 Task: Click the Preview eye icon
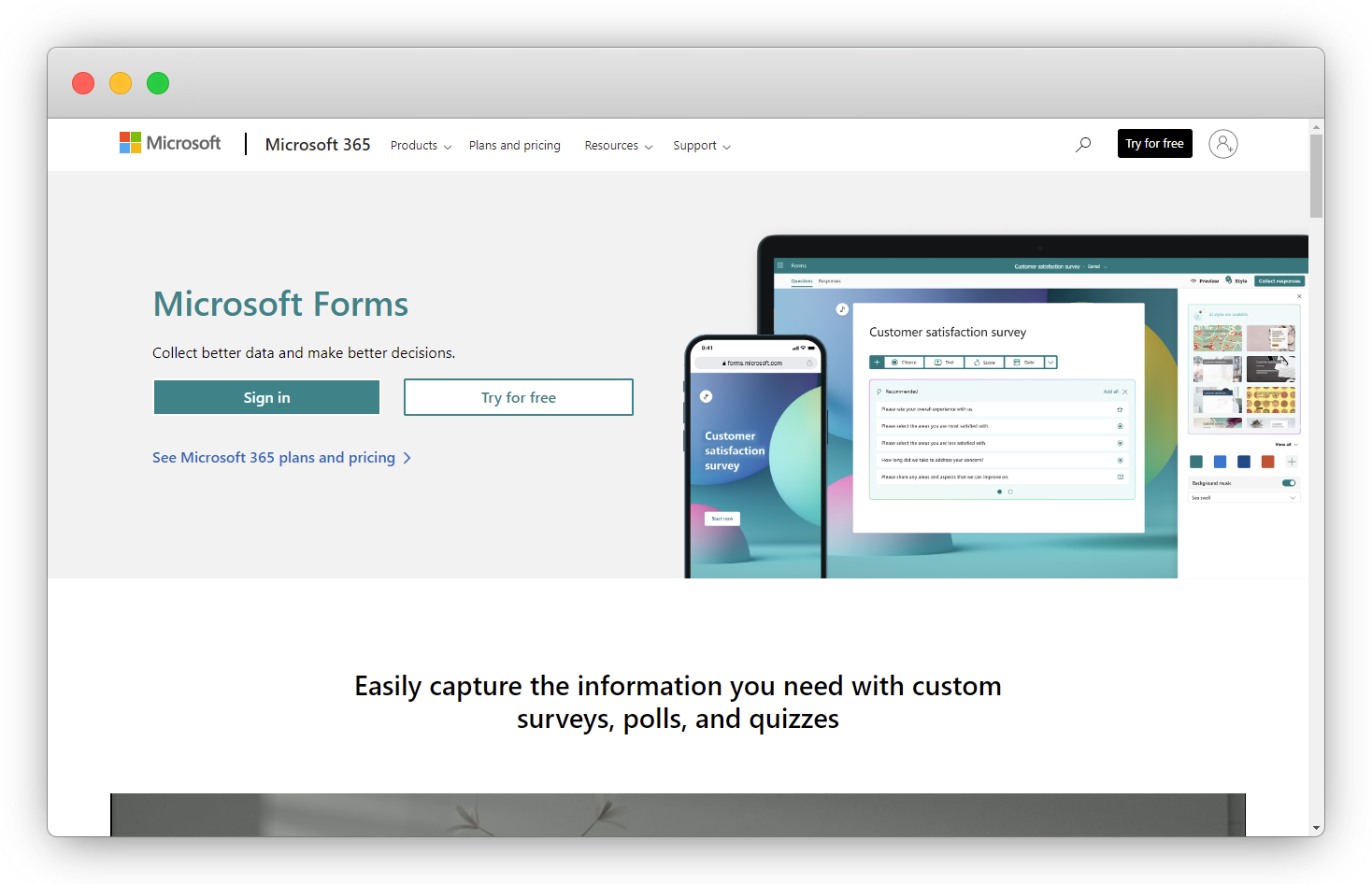tap(1193, 280)
